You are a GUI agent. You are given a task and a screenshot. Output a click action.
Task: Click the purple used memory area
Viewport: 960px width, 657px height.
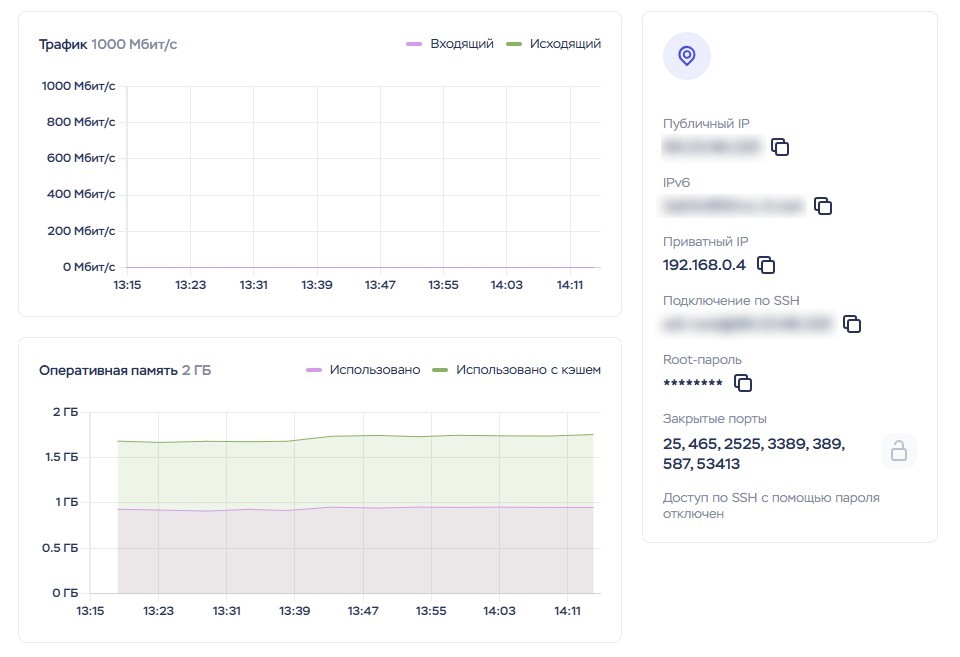click(355, 551)
